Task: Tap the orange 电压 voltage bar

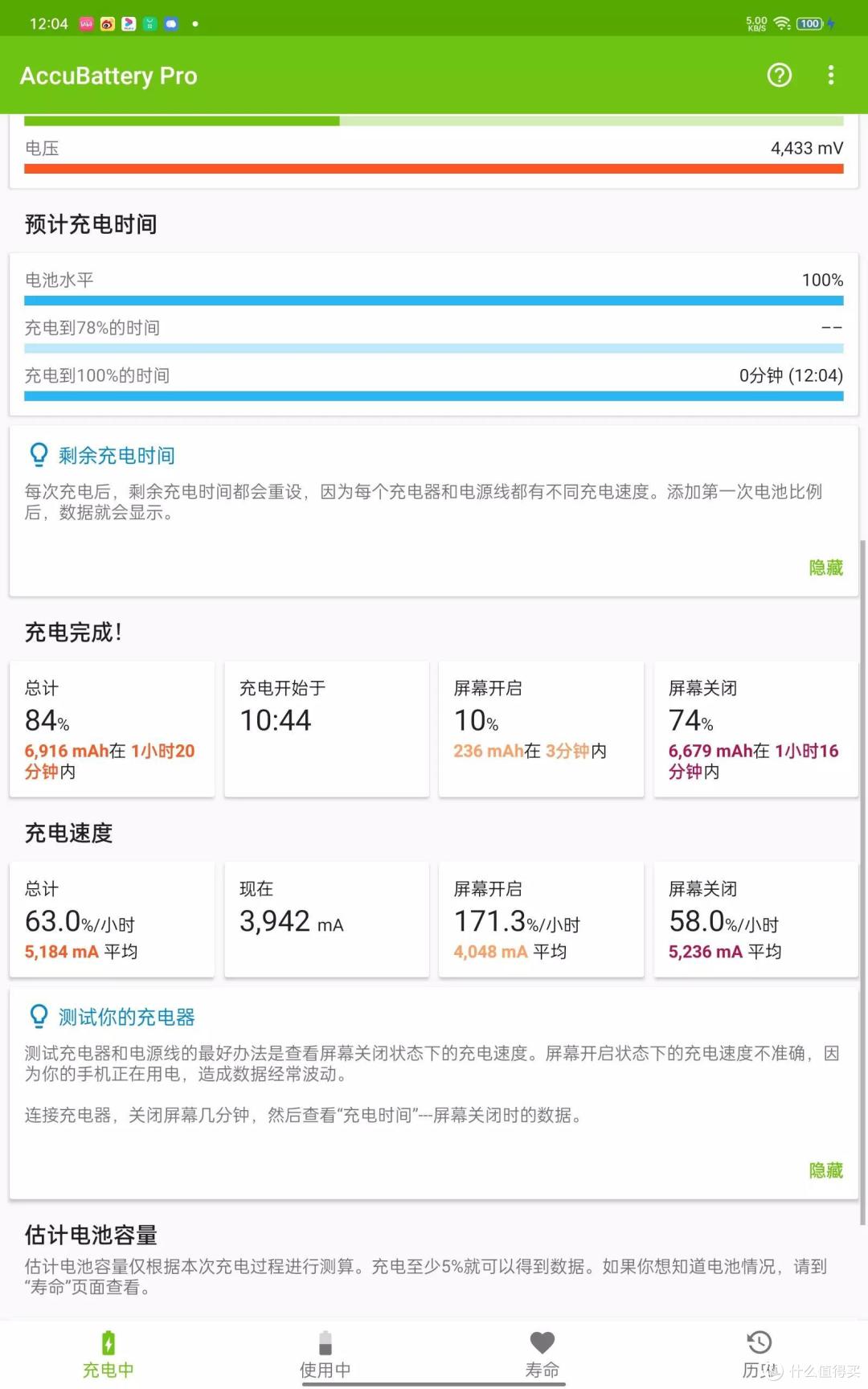Action: 434,169
